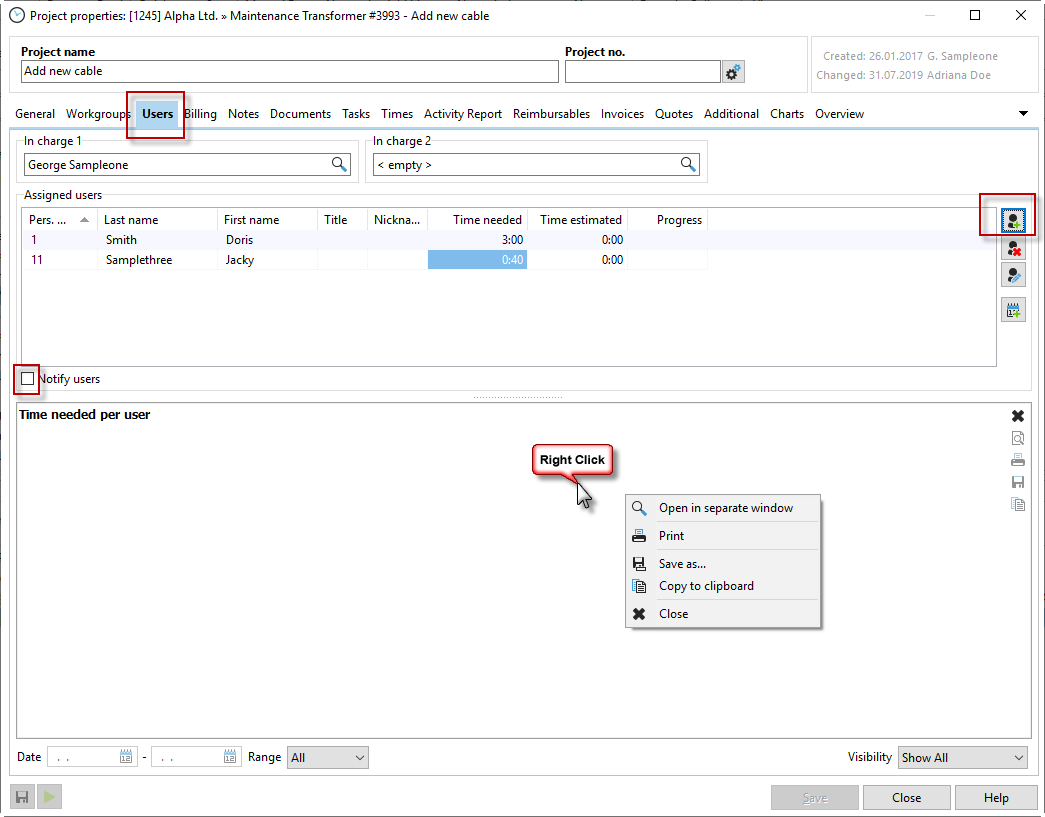Choose Open in separate window menu entry
This screenshot has width=1045, height=817.
point(725,508)
